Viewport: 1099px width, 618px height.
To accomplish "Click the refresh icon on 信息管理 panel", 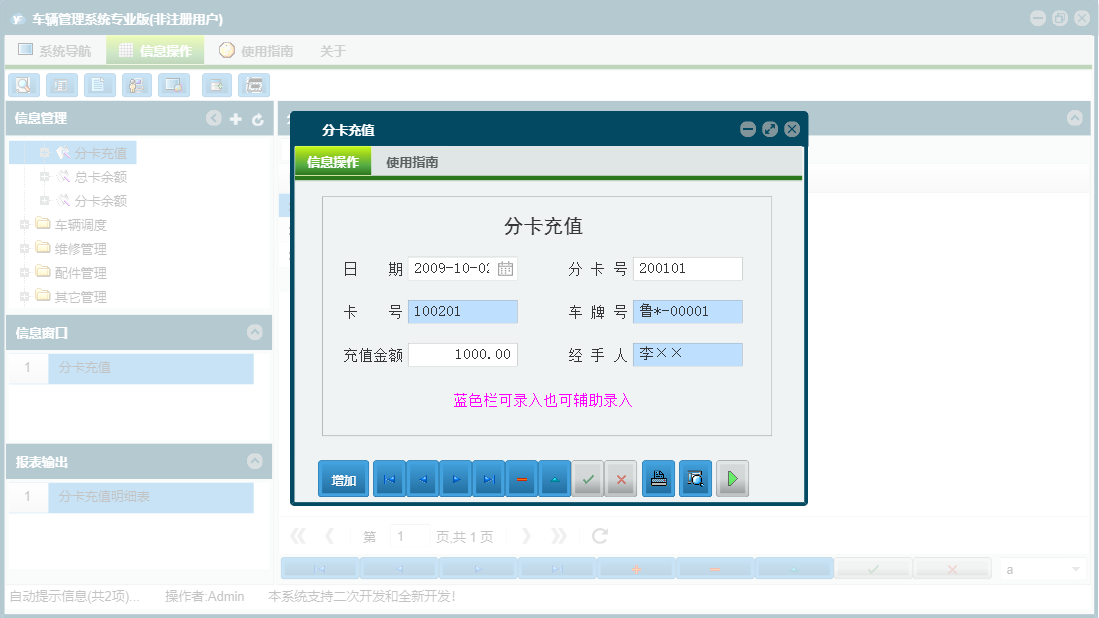I will (x=258, y=118).
